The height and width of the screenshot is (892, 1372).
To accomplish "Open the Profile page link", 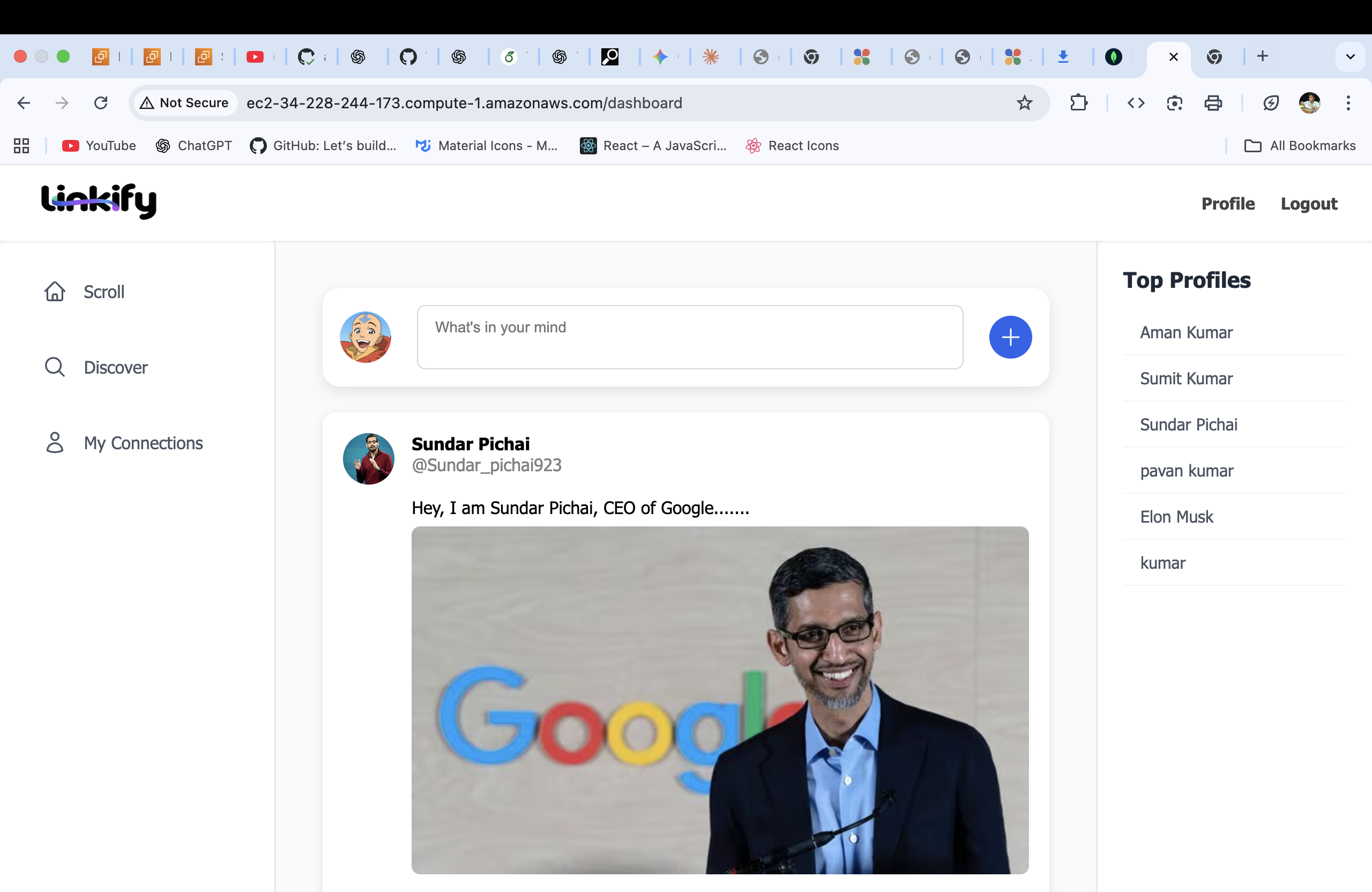I will coord(1228,204).
